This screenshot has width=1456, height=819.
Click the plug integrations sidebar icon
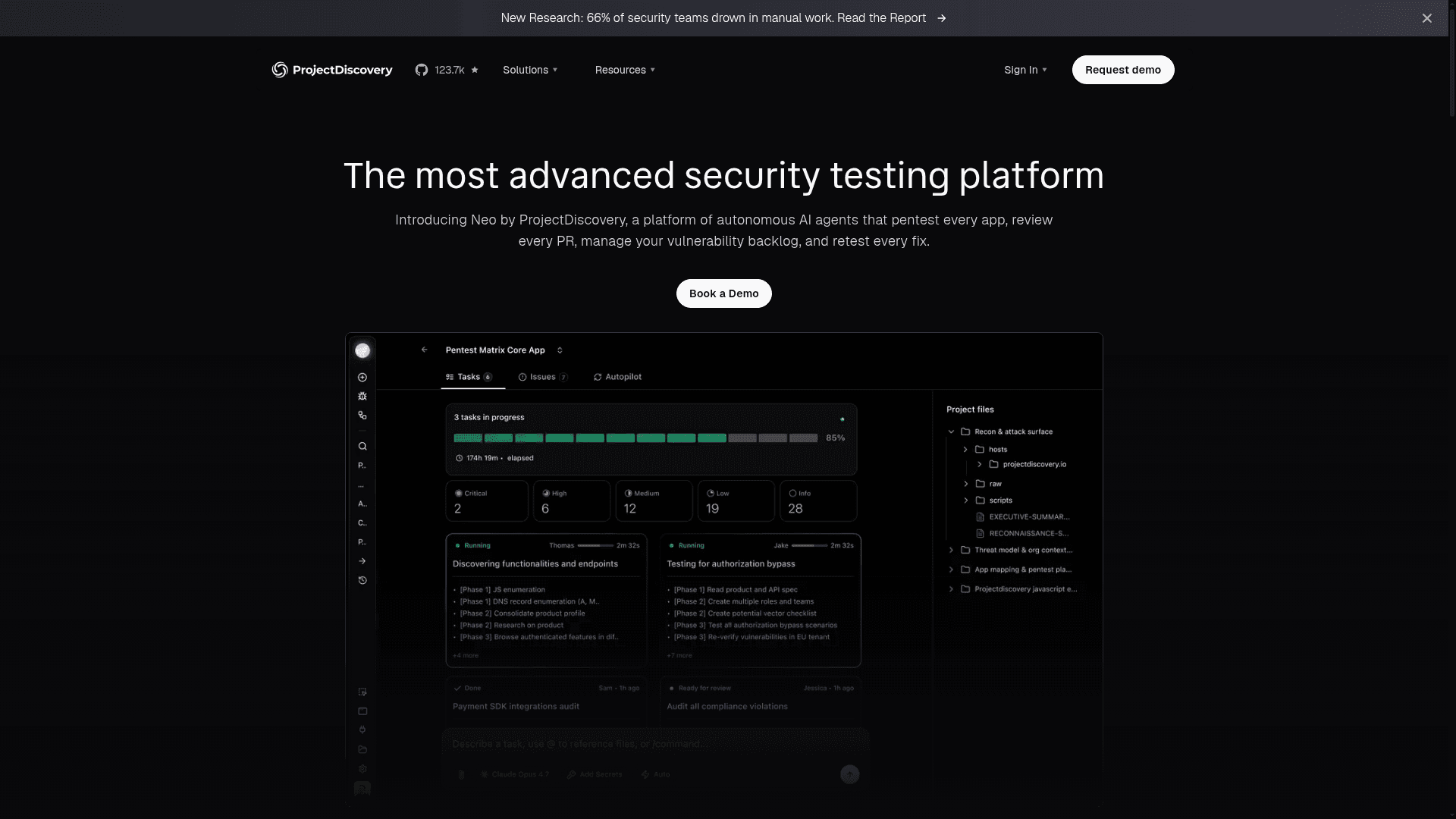[362, 730]
